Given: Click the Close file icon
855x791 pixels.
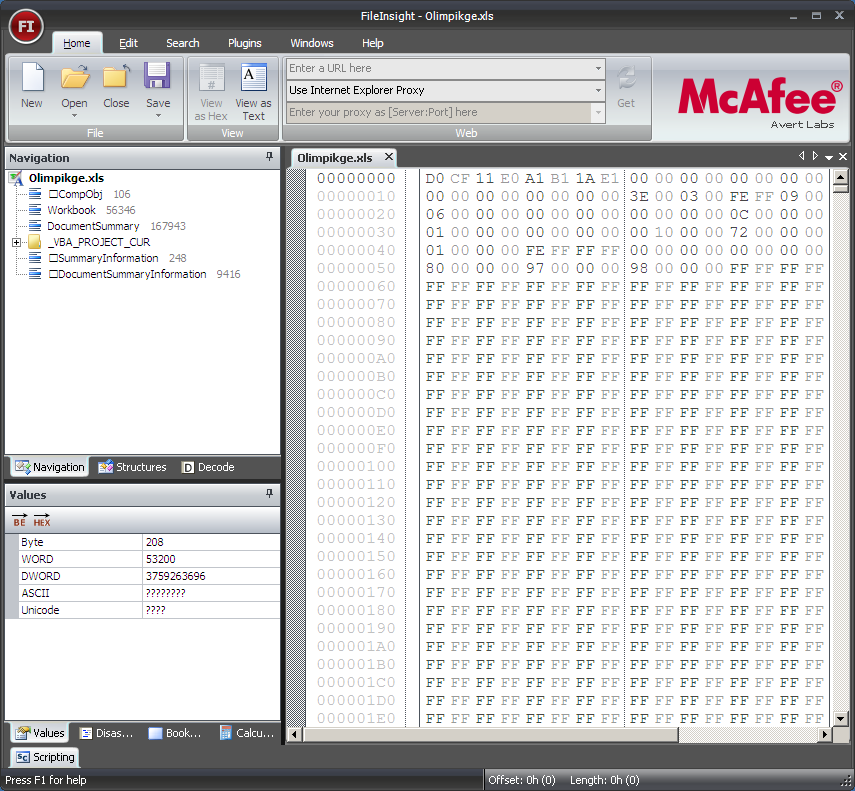Looking at the screenshot, I should tap(116, 78).
